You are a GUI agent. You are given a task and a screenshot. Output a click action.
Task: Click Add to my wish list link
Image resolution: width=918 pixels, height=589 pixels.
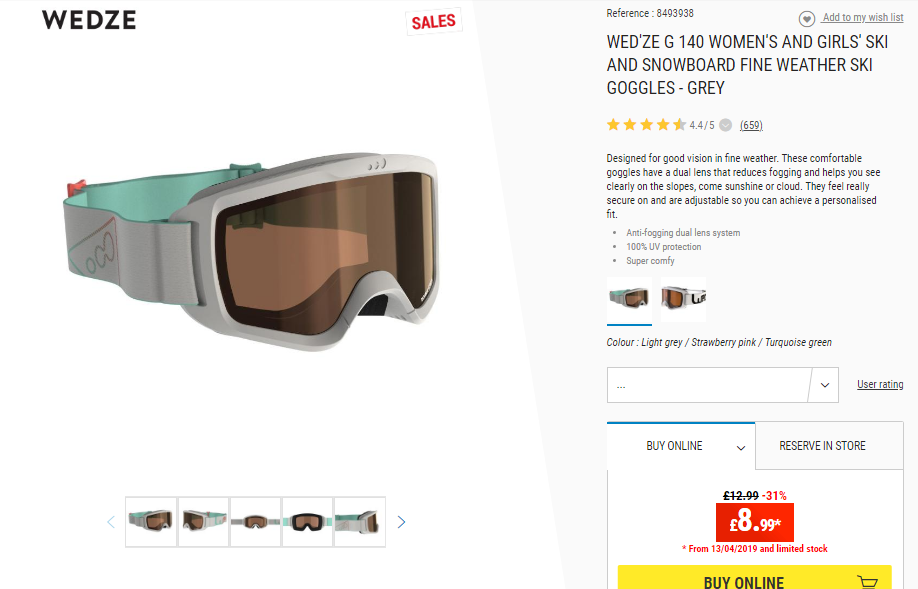(862, 18)
